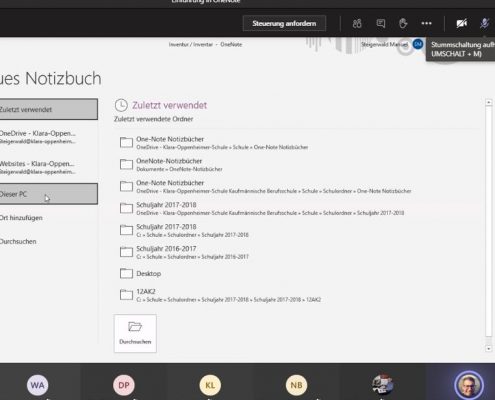
Task: Toggle the camera on or off
Action: pos(462,23)
